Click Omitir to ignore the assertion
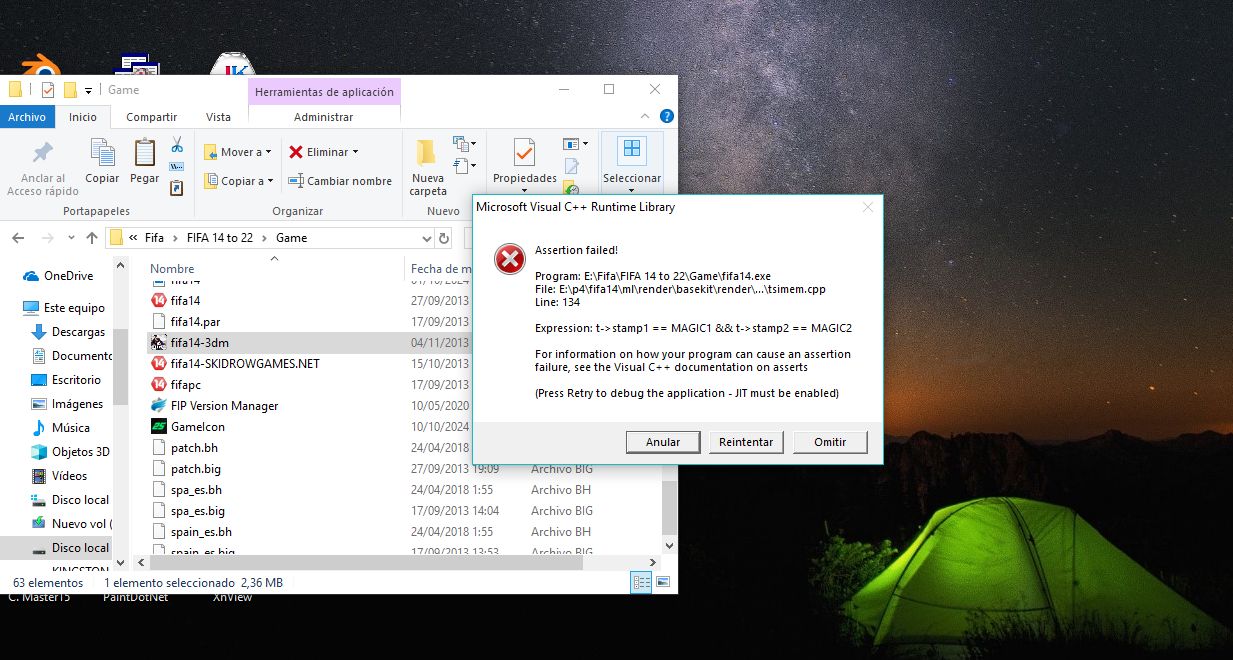 830,442
